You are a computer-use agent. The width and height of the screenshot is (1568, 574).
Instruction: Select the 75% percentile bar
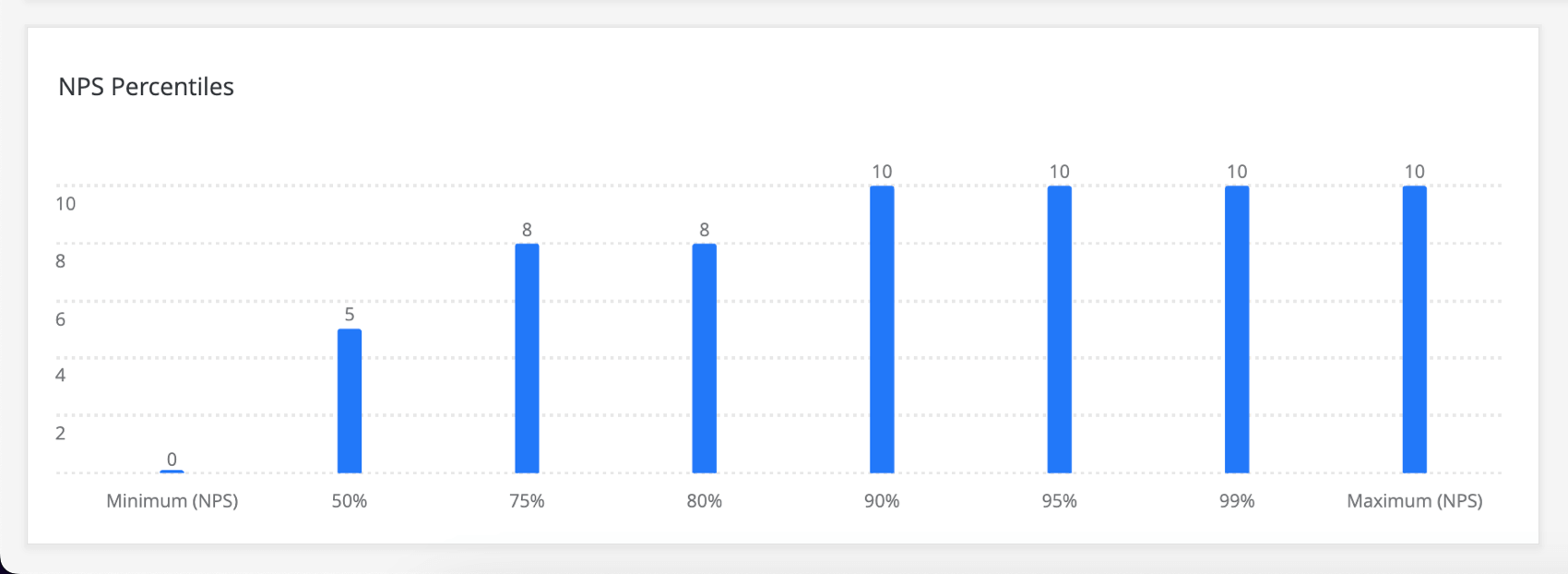[527, 358]
